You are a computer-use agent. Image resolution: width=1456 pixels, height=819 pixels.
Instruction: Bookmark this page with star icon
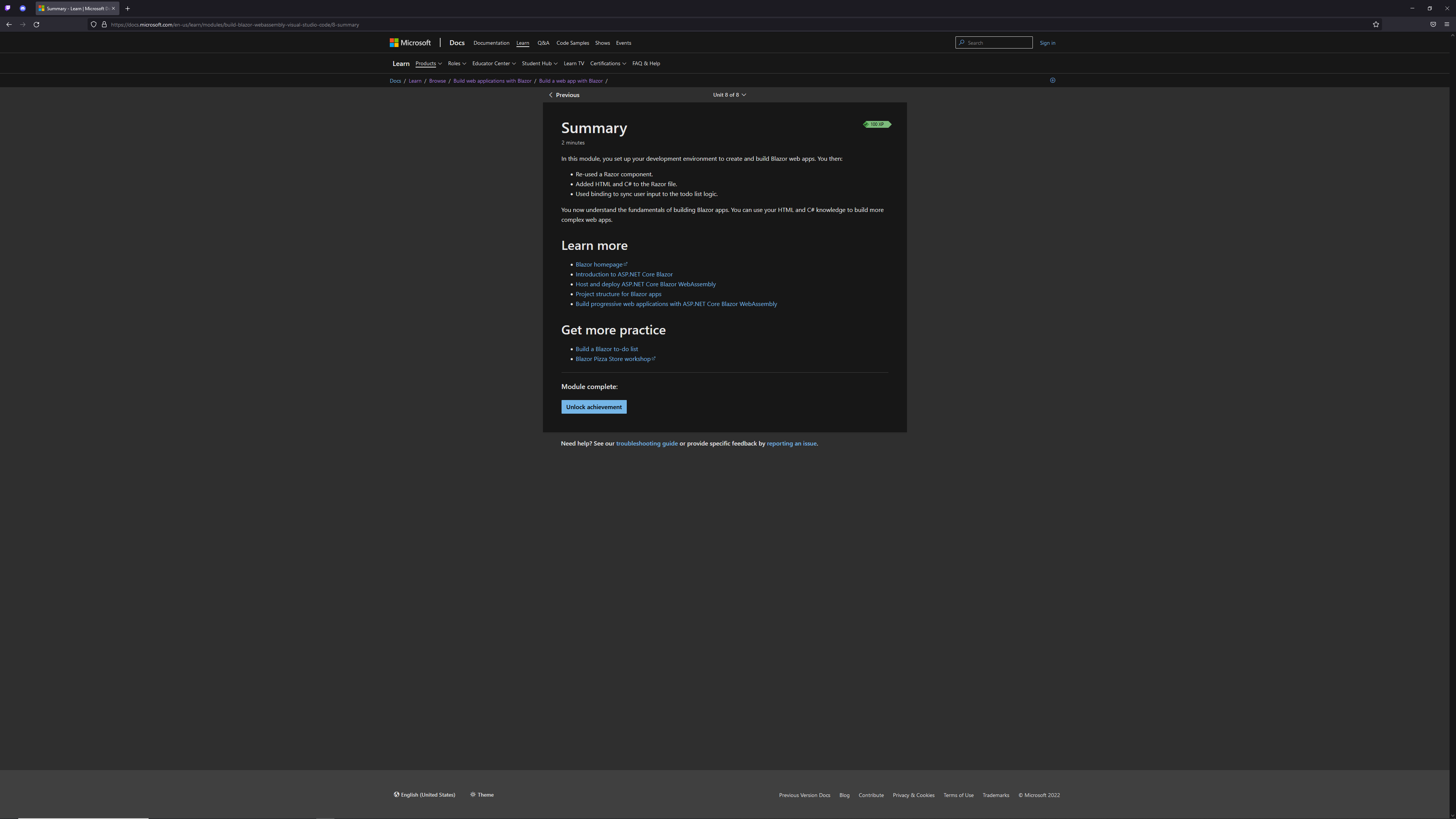pos(1376,24)
